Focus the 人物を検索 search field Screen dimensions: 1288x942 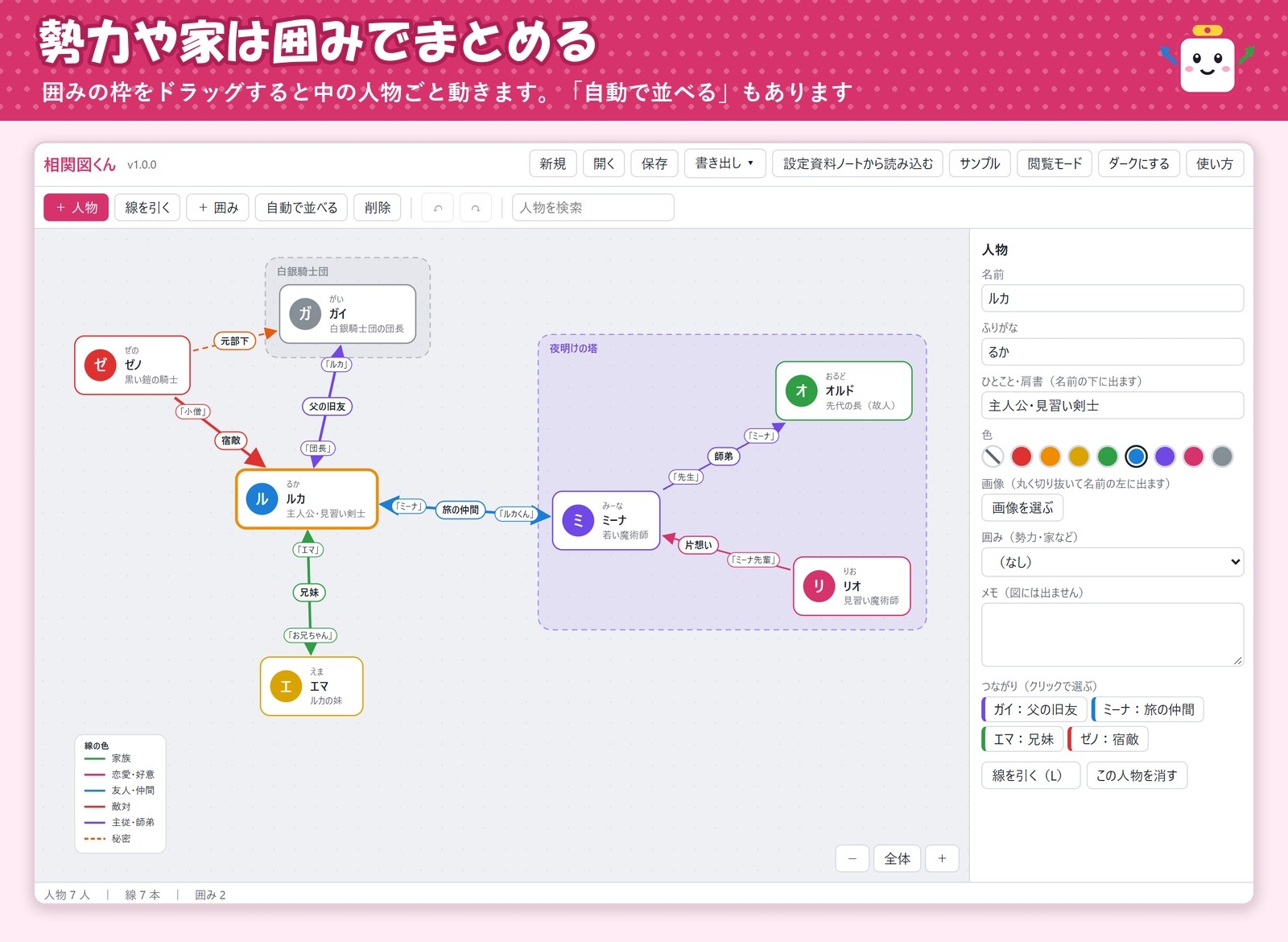coord(593,208)
